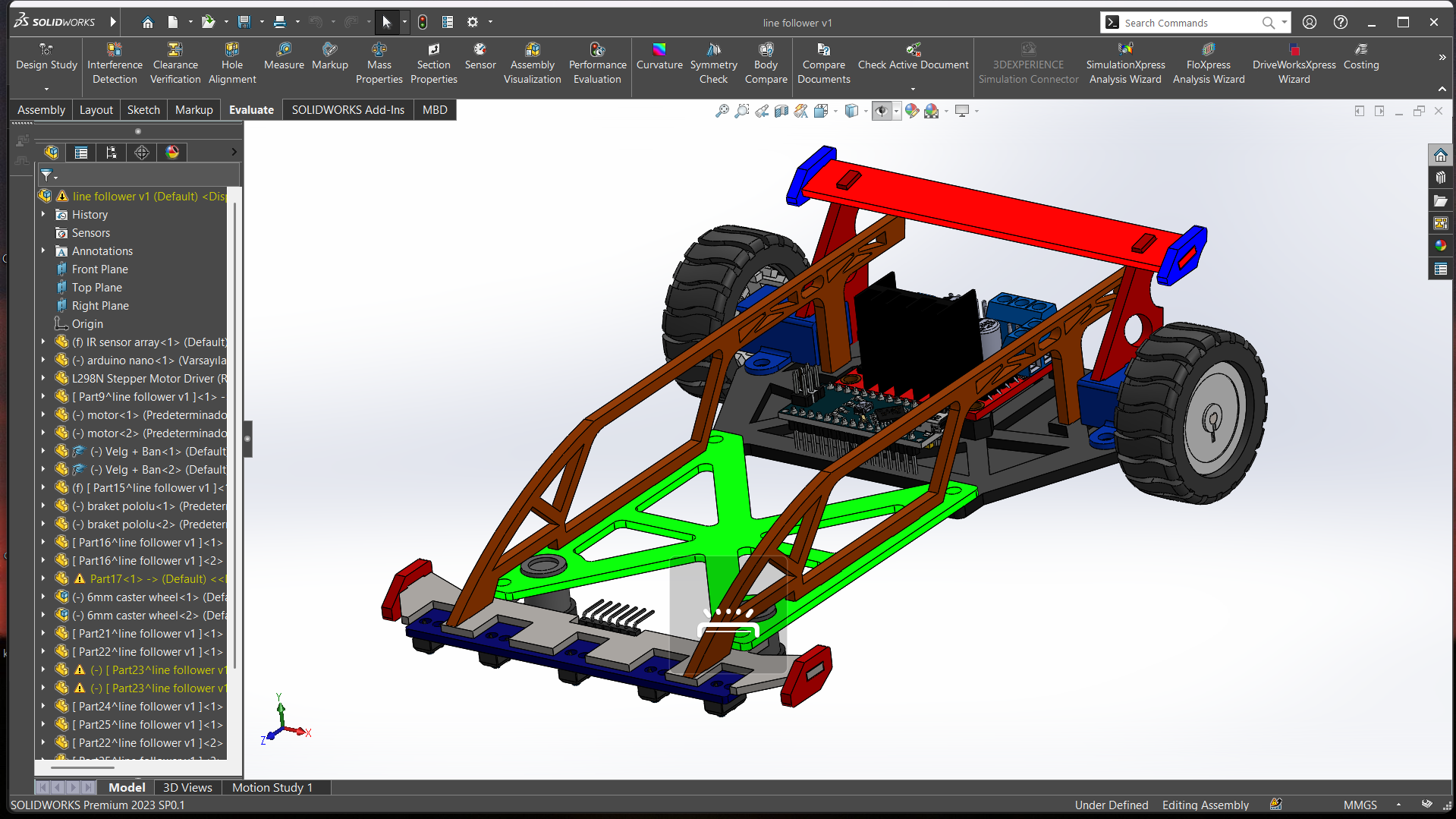Open Appearances, Scenes, and Decals pane
The width and height of the screenshot is (1456, 819).
click(1440, 246)
